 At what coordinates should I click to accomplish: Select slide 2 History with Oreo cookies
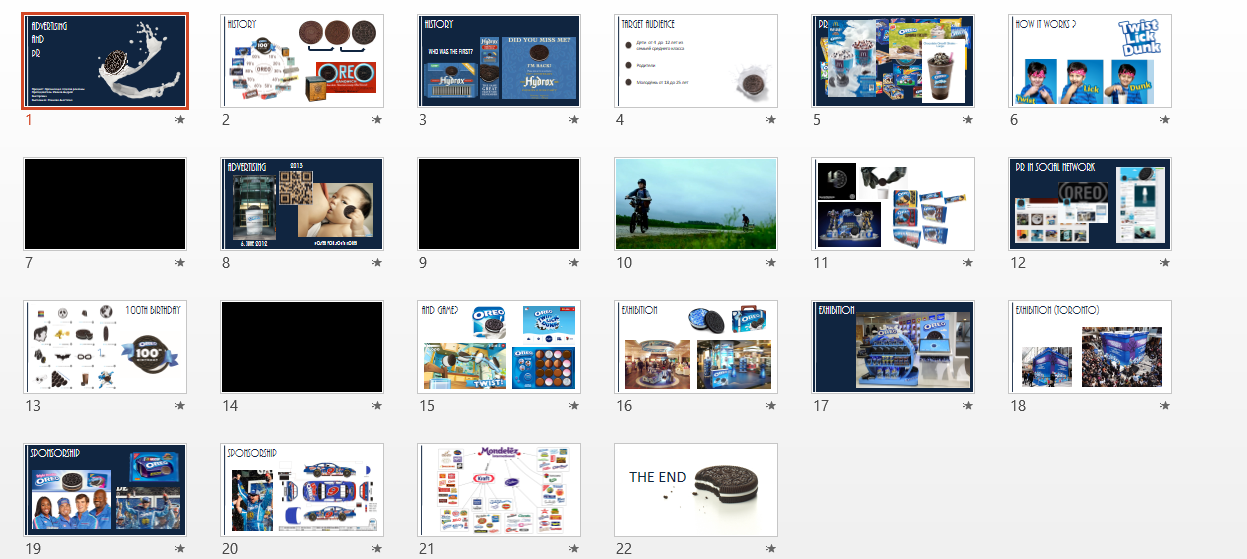(x=303, y=61)
